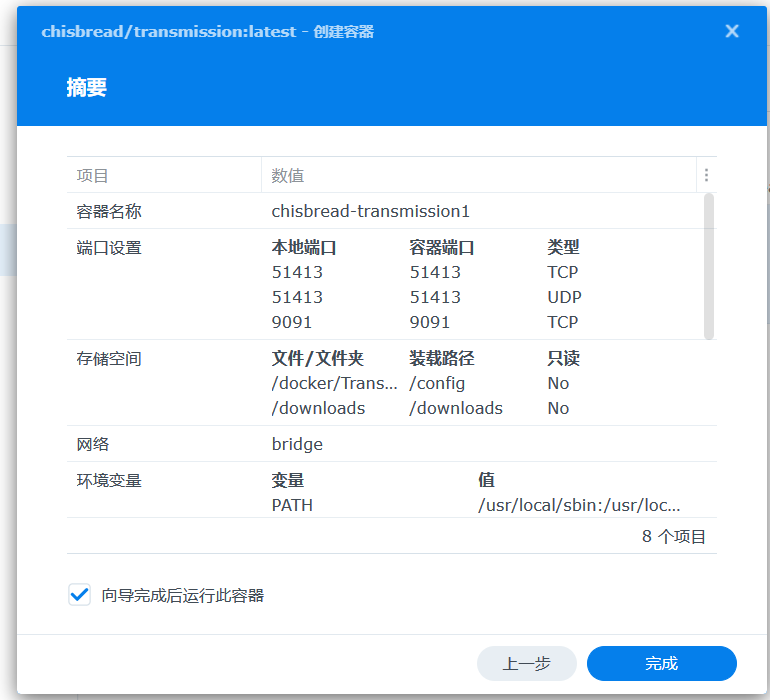Click the 变量 sub-header
The image size is (770, 700).
288,479
